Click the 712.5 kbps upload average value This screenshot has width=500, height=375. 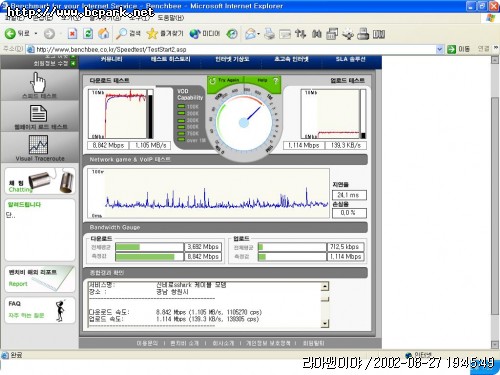[345, 247]
